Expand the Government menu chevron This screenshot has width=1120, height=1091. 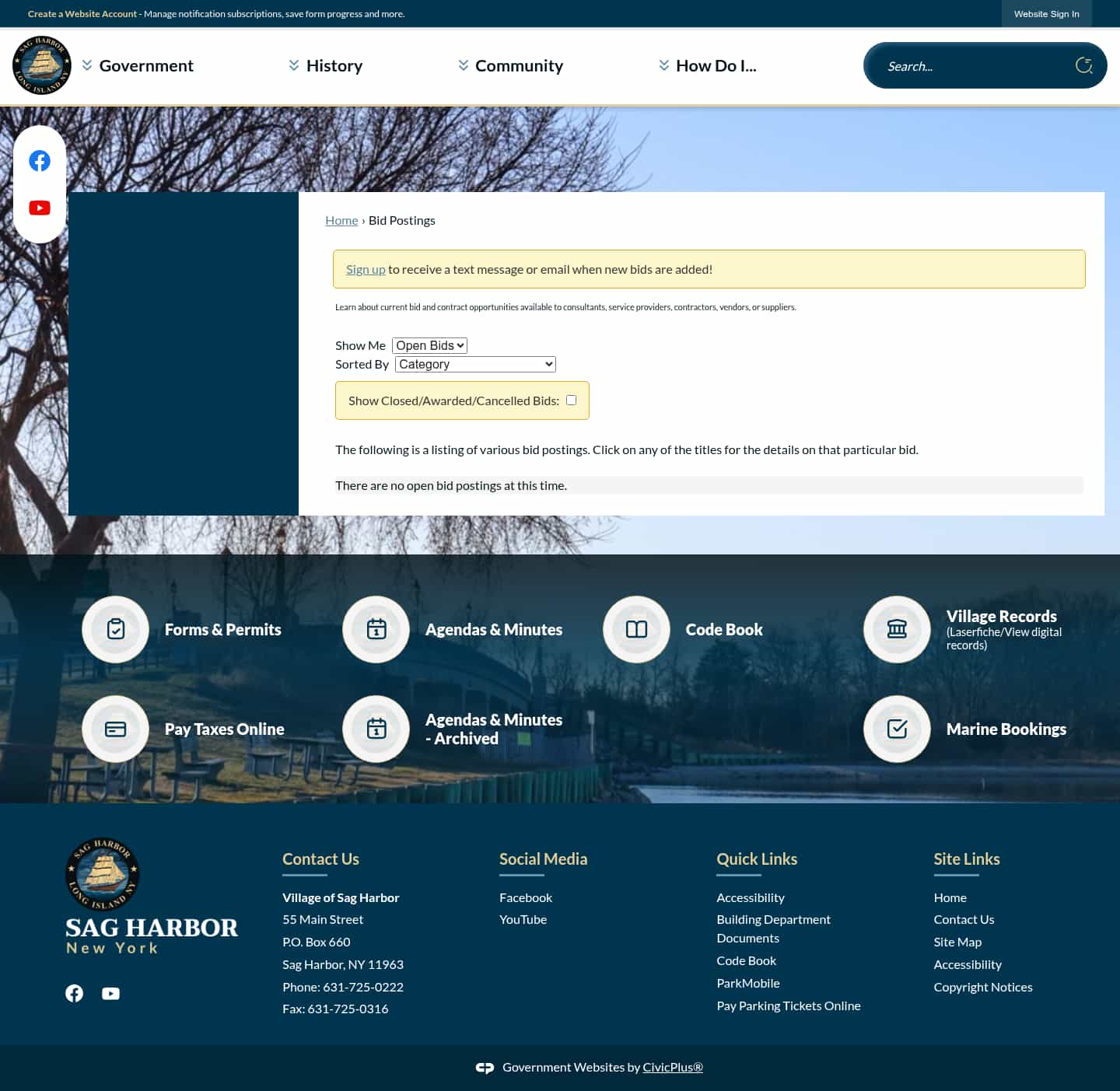click(x=86, y=65)
